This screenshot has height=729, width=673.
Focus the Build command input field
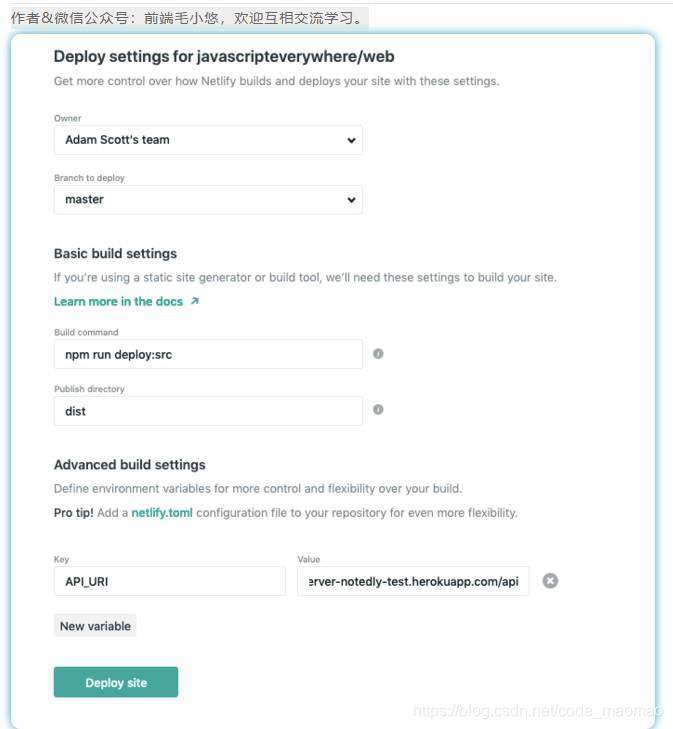point(208,354)
